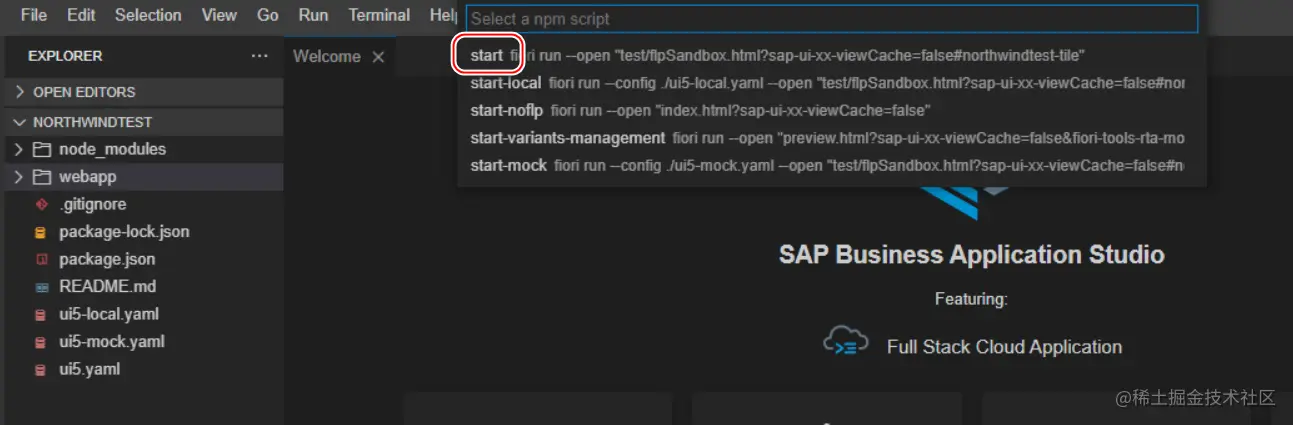The width and height of the screenshot is (1293, 425).
Task: Open the Terminal menu
Action: point(379,15)
